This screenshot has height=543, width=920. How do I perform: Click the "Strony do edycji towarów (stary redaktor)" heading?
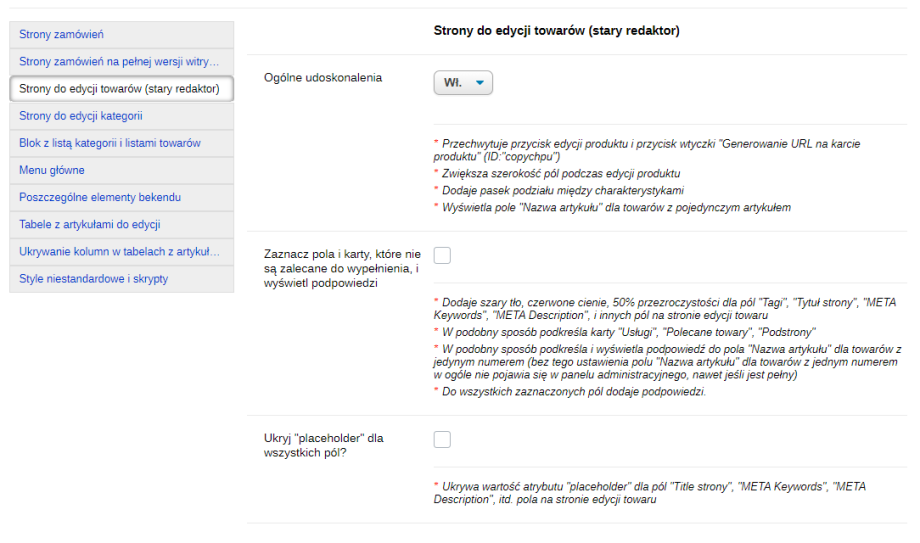click(556, 31)
